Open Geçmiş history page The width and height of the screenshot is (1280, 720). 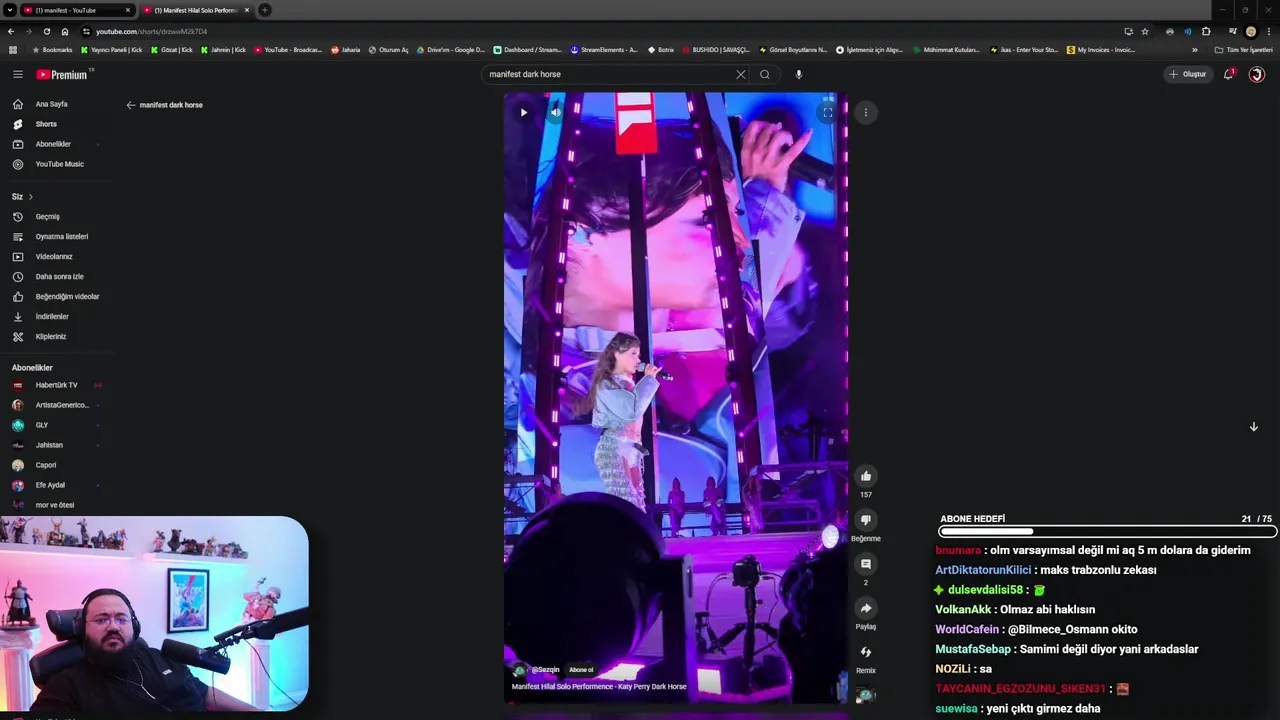click(47, 217)
